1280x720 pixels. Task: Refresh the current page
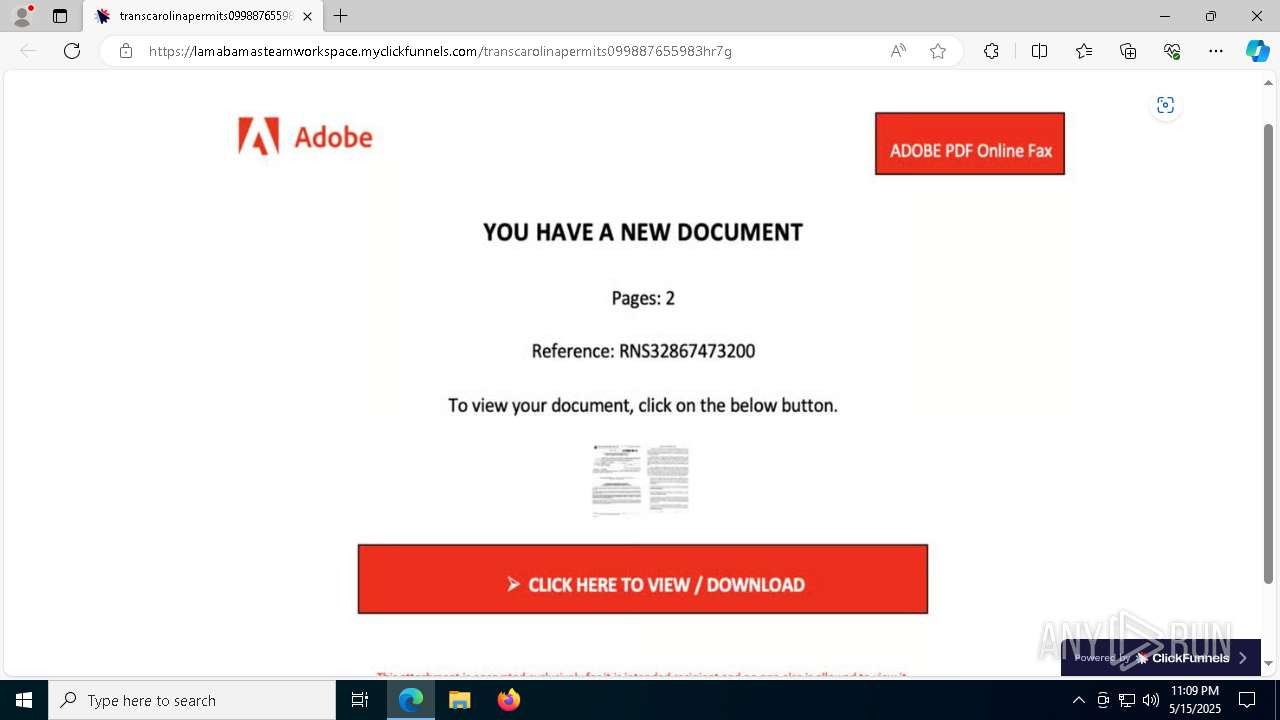[x=72, y=51]
